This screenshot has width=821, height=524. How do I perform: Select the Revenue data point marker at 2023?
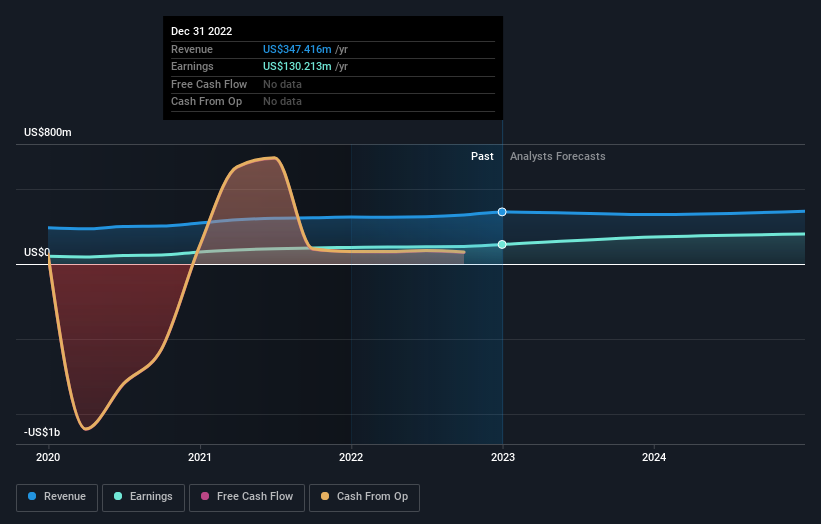tap(502, 212)
